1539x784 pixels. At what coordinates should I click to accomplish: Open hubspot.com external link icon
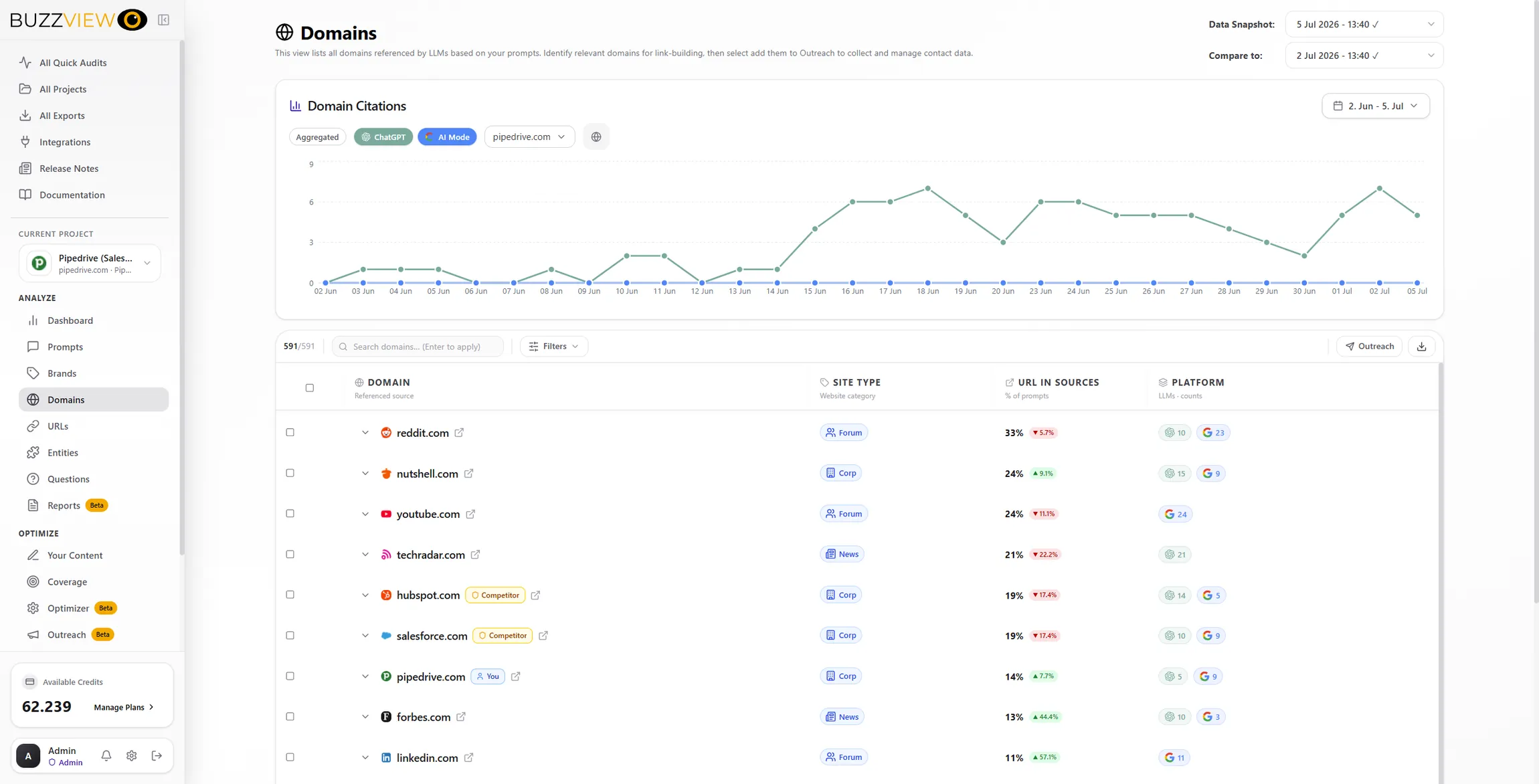coord(535,595)
